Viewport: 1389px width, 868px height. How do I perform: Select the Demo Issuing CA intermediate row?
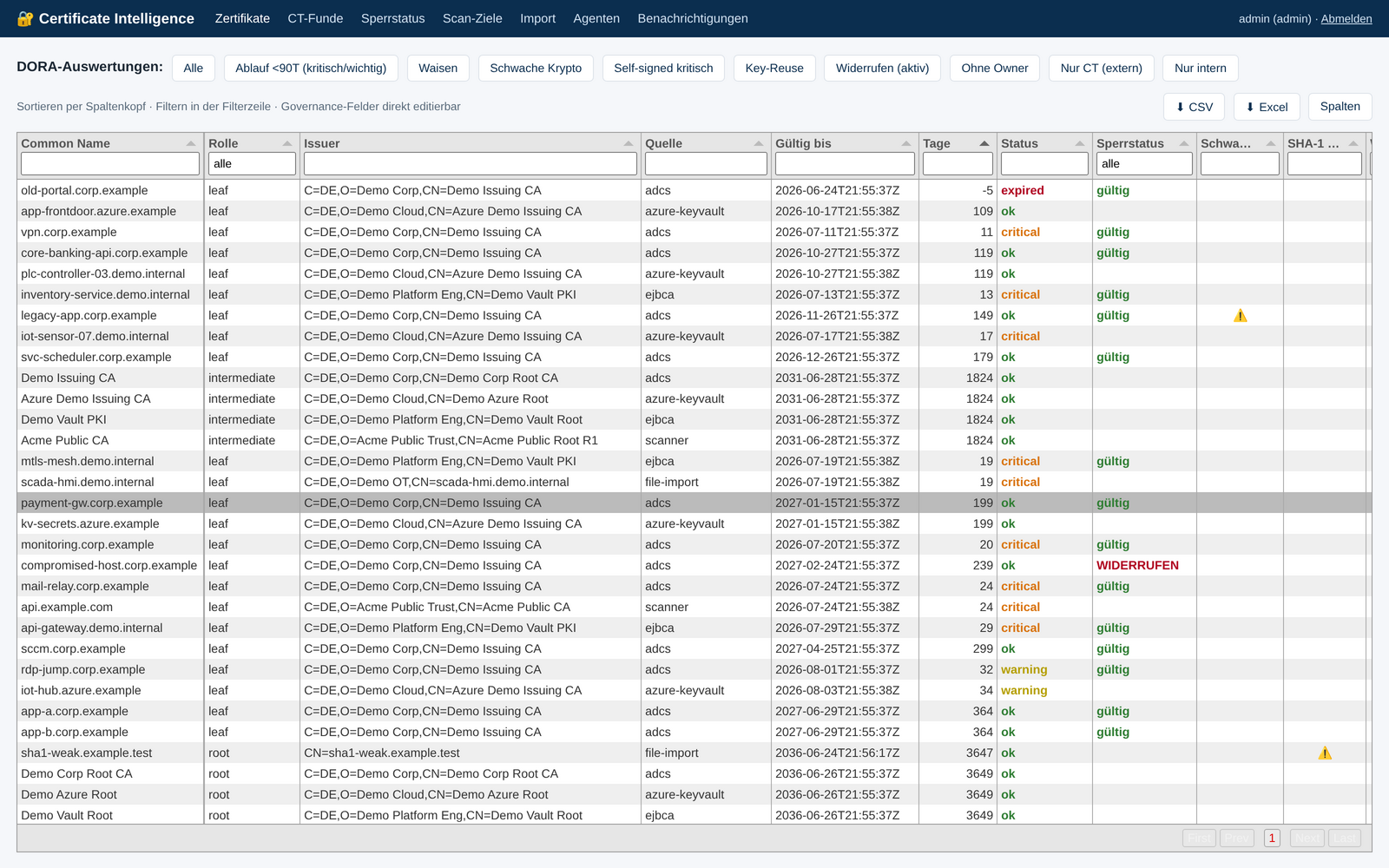693,378
